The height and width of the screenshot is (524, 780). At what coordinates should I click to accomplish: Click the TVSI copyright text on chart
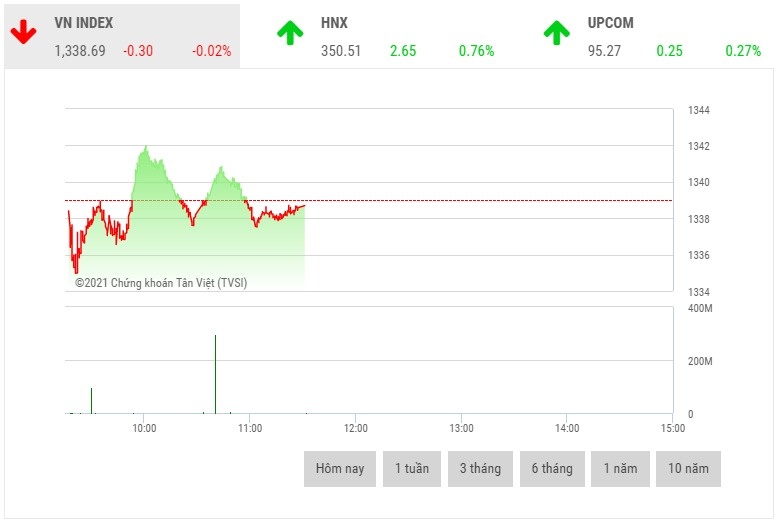coord(161,283)
